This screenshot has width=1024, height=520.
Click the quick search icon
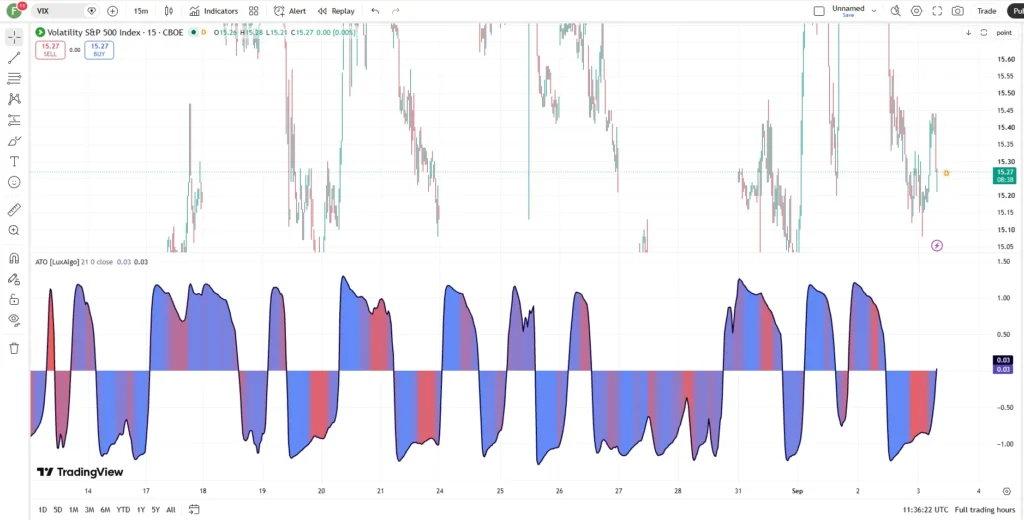[x=895, y=11]
